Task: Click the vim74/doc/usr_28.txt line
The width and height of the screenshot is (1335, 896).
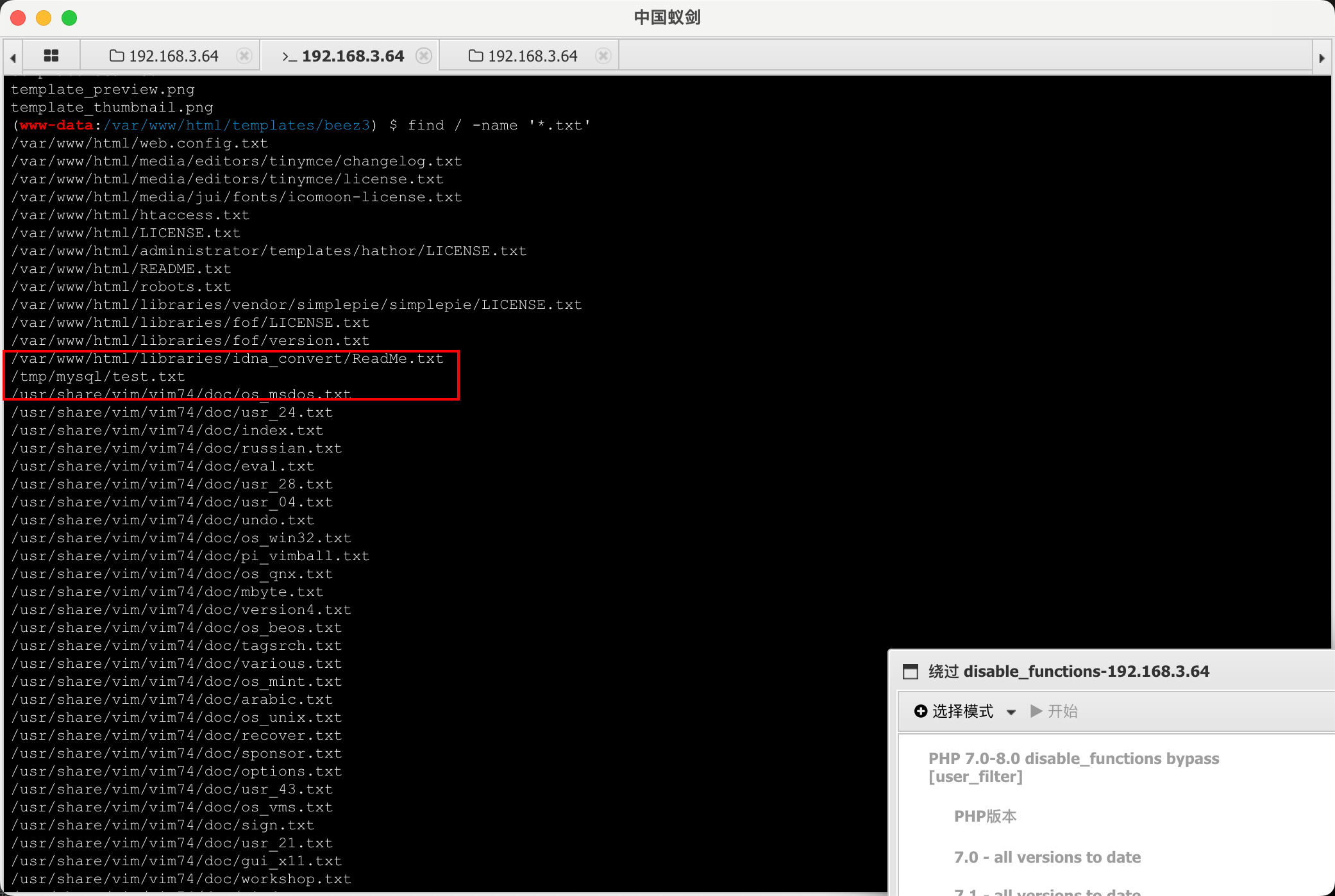Action: point(172,484)
